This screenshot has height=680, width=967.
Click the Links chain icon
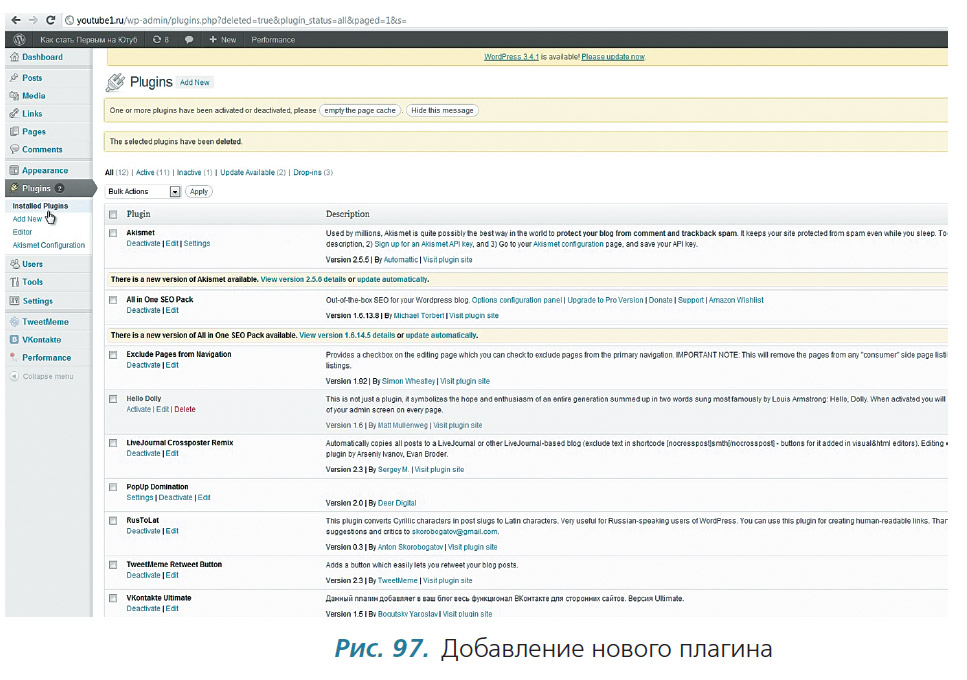tap(14, 113)
